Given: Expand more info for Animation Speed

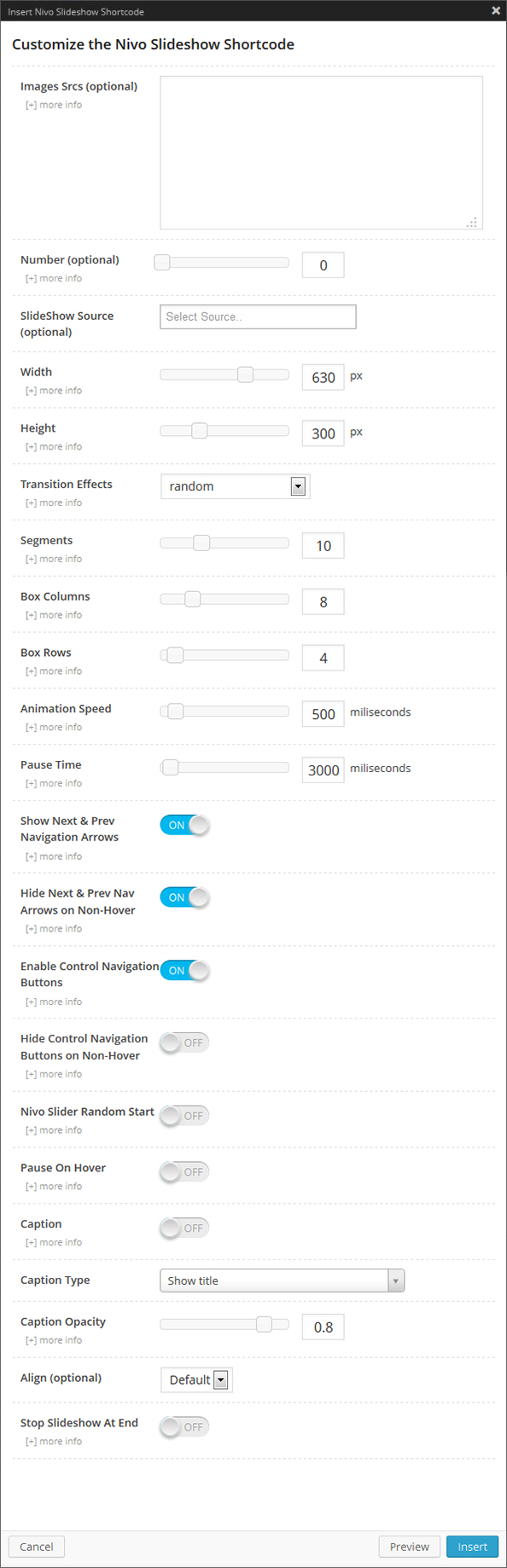Looking at the screenshot, I should click(x=53, y=727).
